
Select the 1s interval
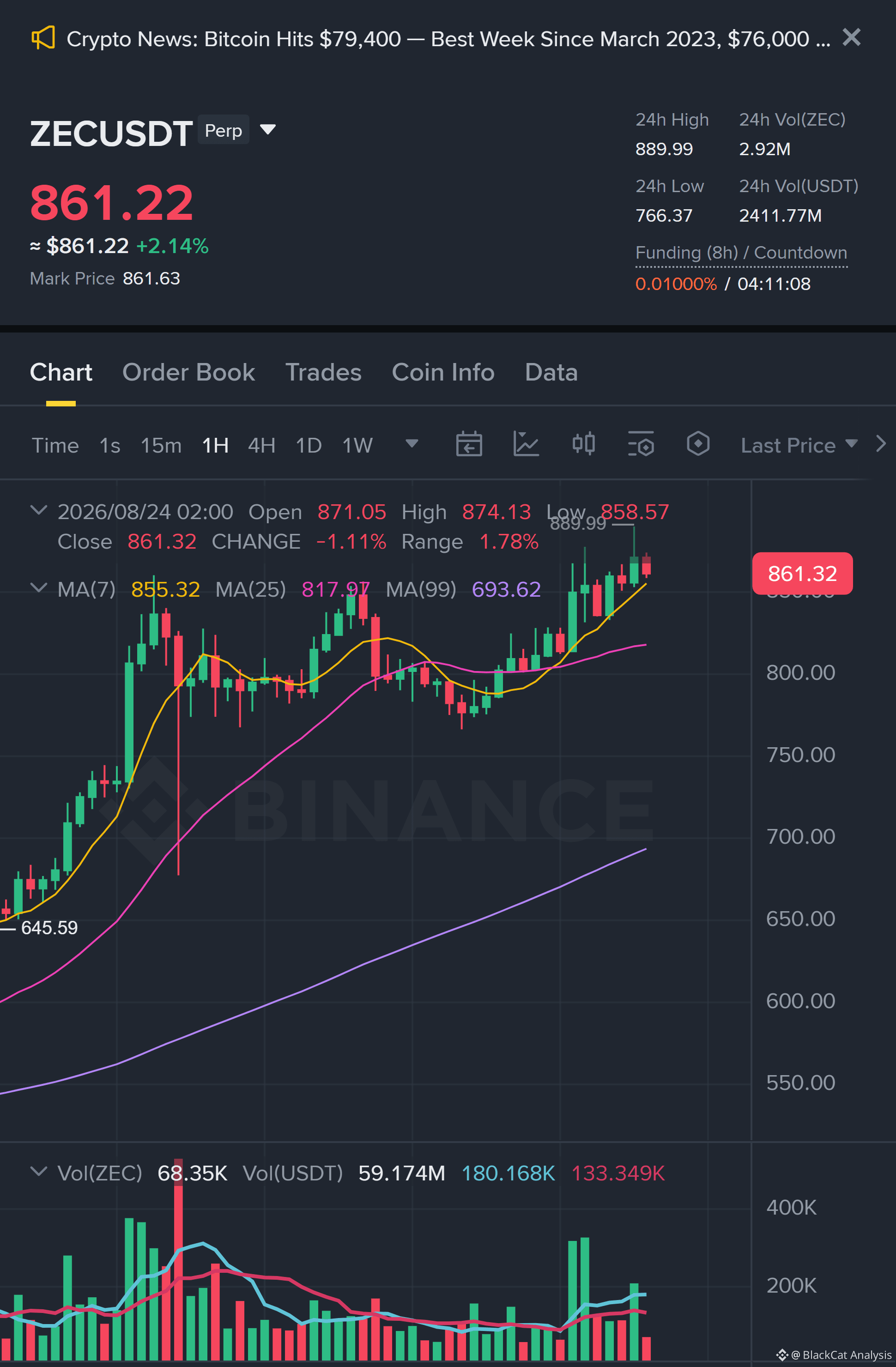coord(110,445)
